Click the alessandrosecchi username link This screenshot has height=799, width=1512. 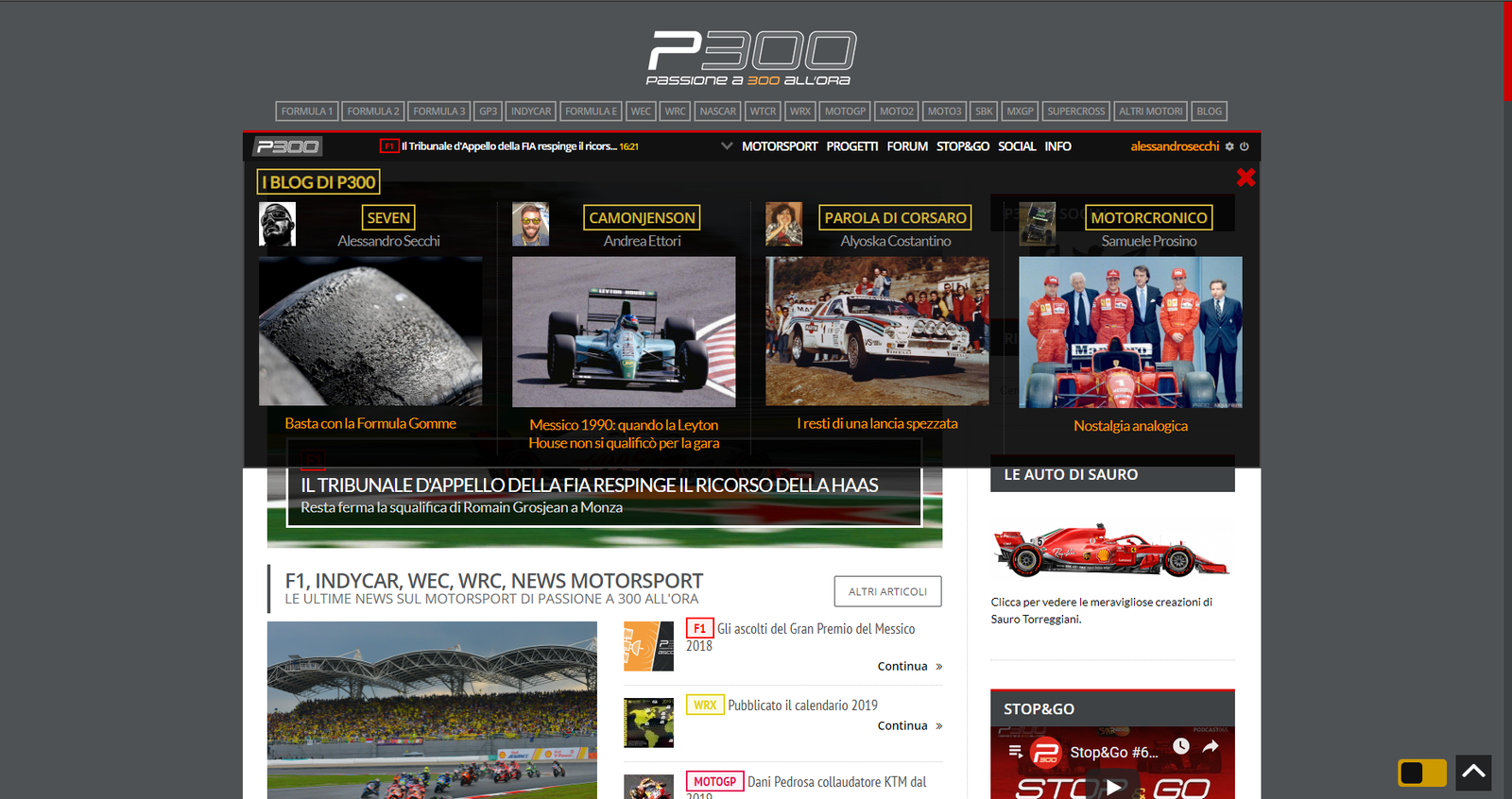tap(1175, 146)
